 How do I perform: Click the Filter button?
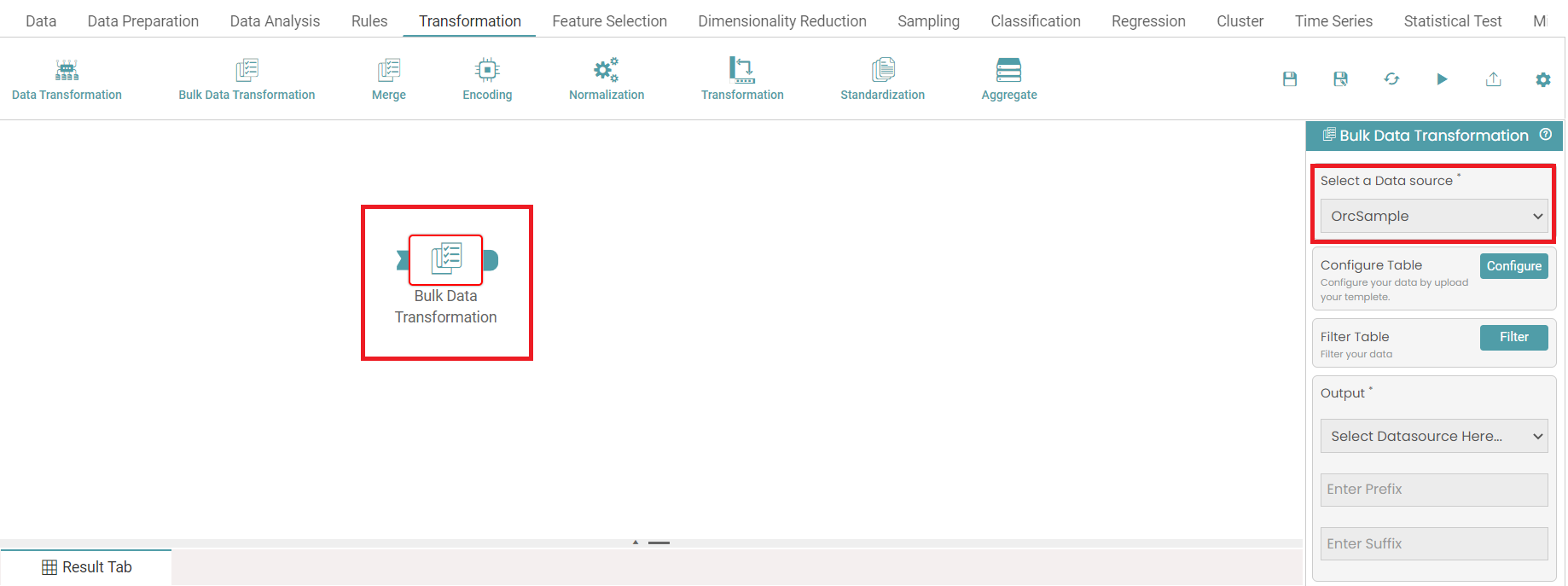pyautogui.click(x=1513, y=337)
